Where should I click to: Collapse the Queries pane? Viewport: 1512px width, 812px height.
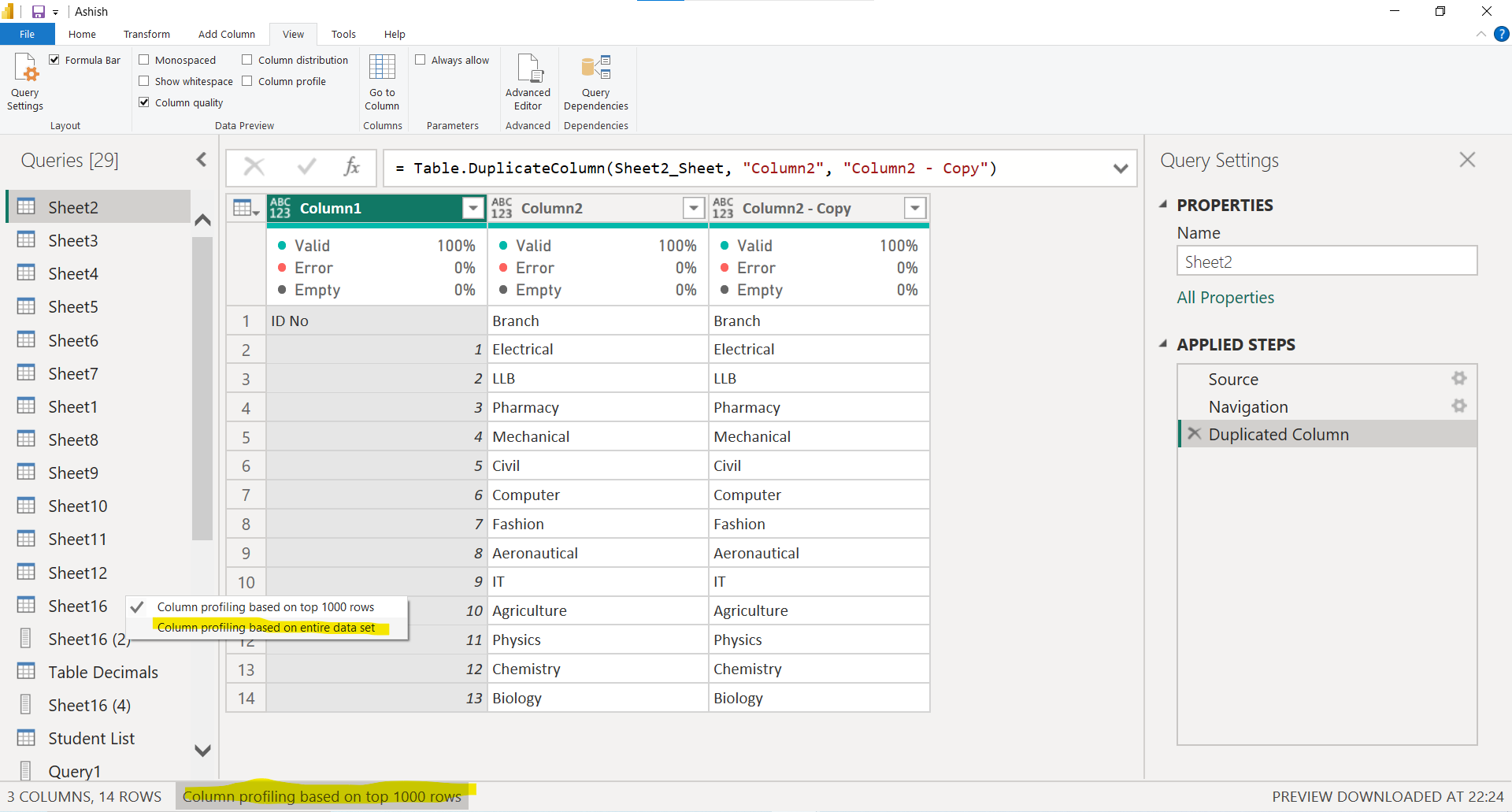coord(202,159)
